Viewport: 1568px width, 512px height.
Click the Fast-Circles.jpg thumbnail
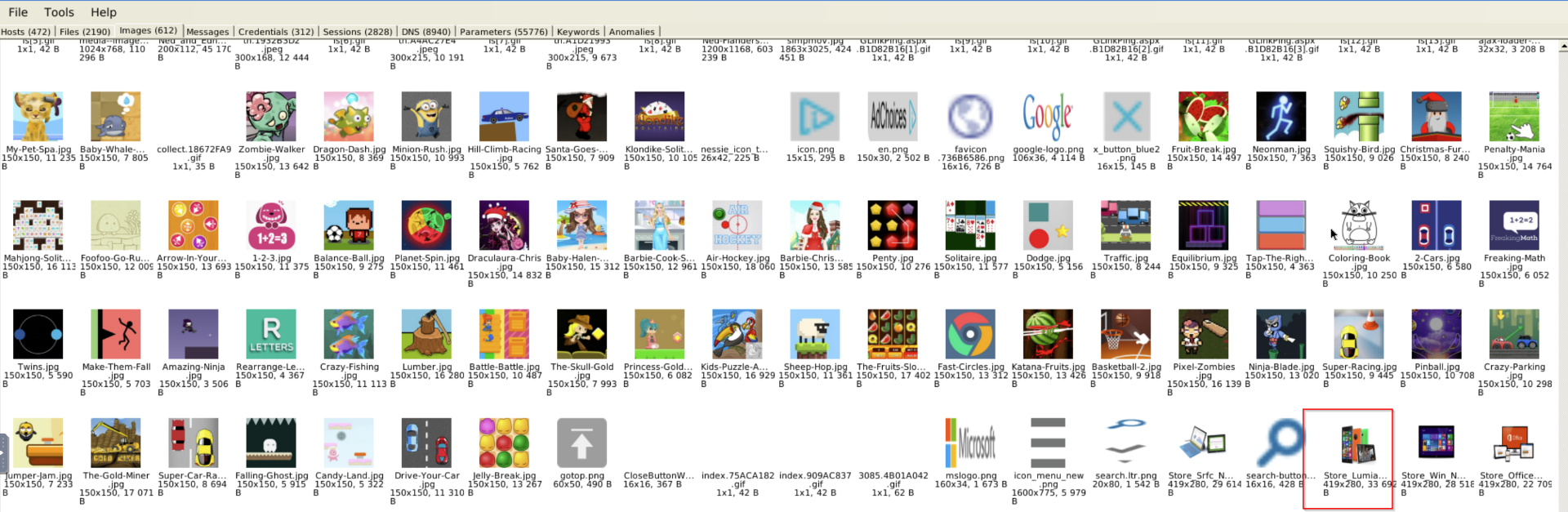click(x=969, y=334)
